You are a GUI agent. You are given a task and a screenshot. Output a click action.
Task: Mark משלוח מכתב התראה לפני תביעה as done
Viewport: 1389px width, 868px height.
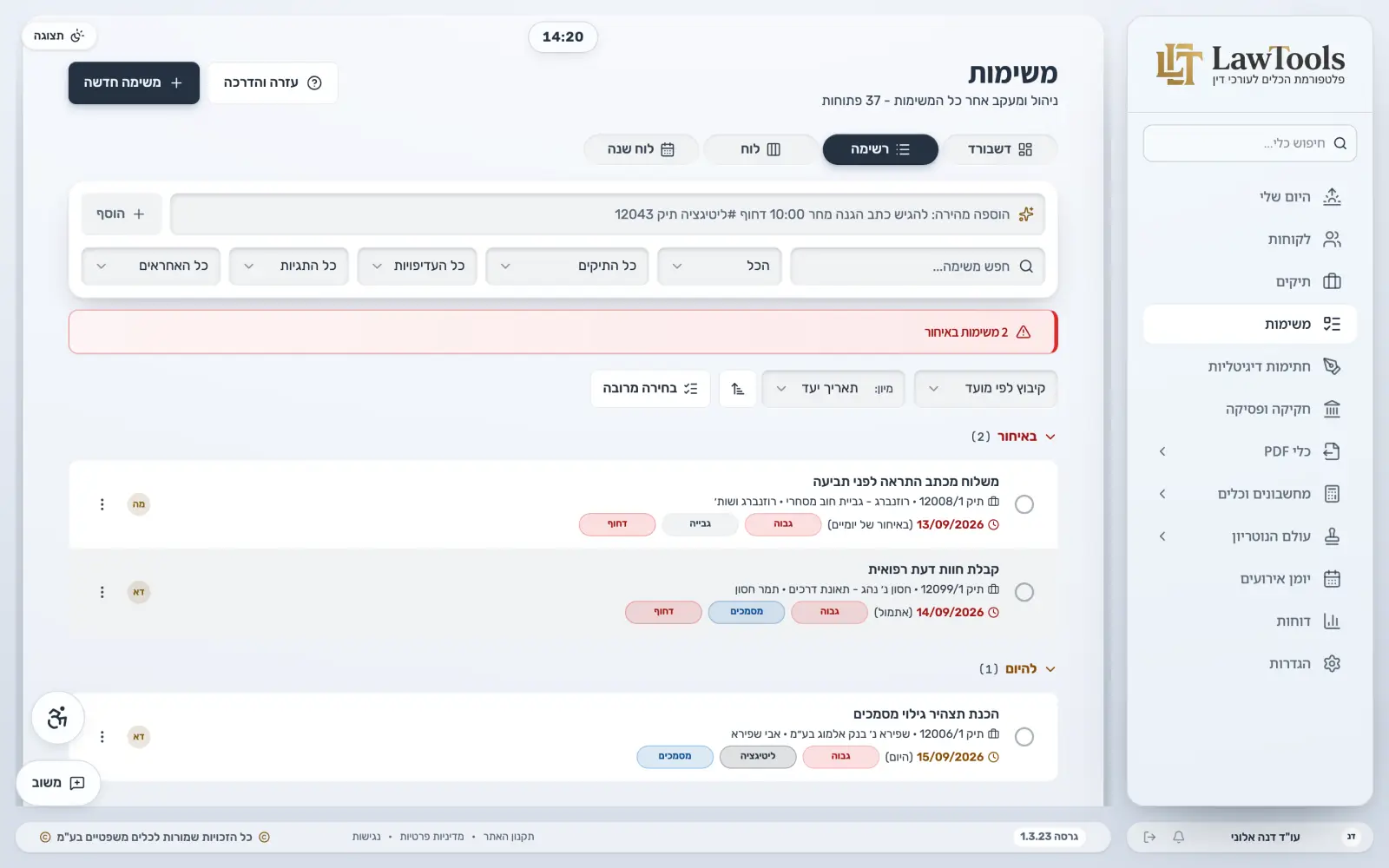coord(1024,504)
